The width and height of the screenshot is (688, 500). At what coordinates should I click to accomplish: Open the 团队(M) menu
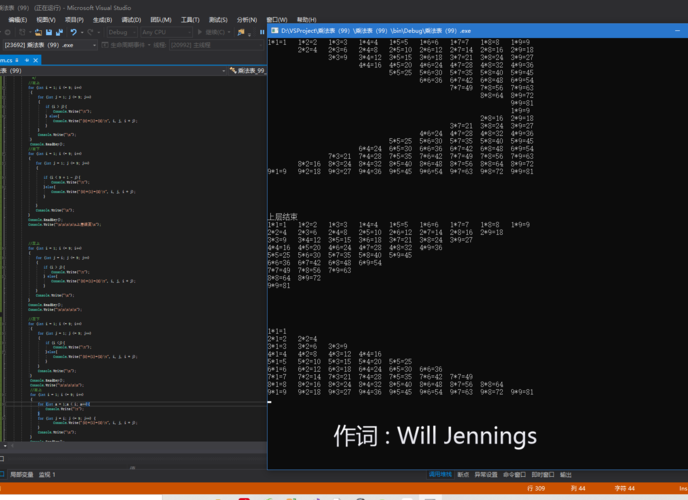pyautogui.click(x=161, y=20)
